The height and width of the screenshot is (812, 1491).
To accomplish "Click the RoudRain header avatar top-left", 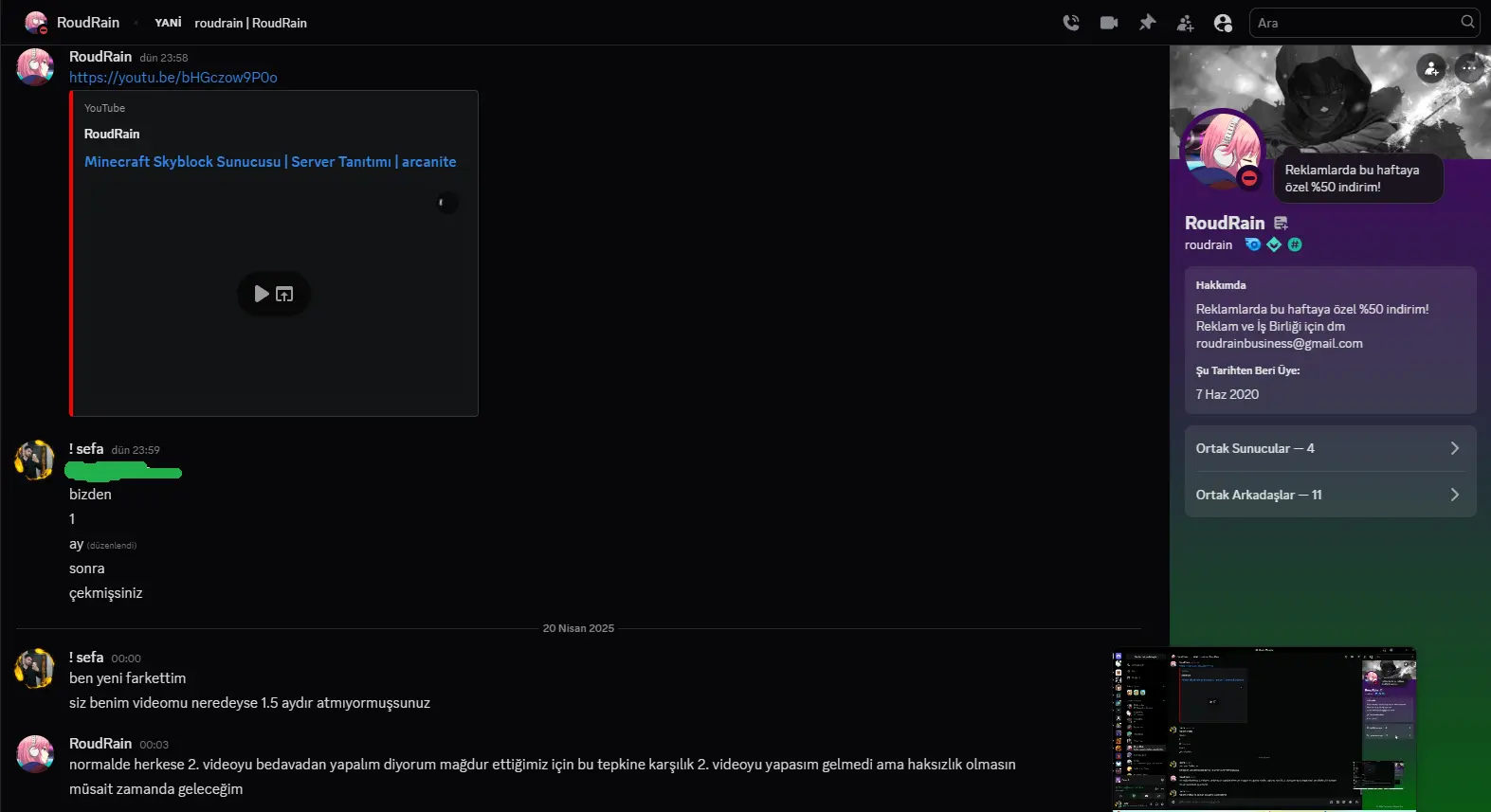I will (x=36, y=23).
